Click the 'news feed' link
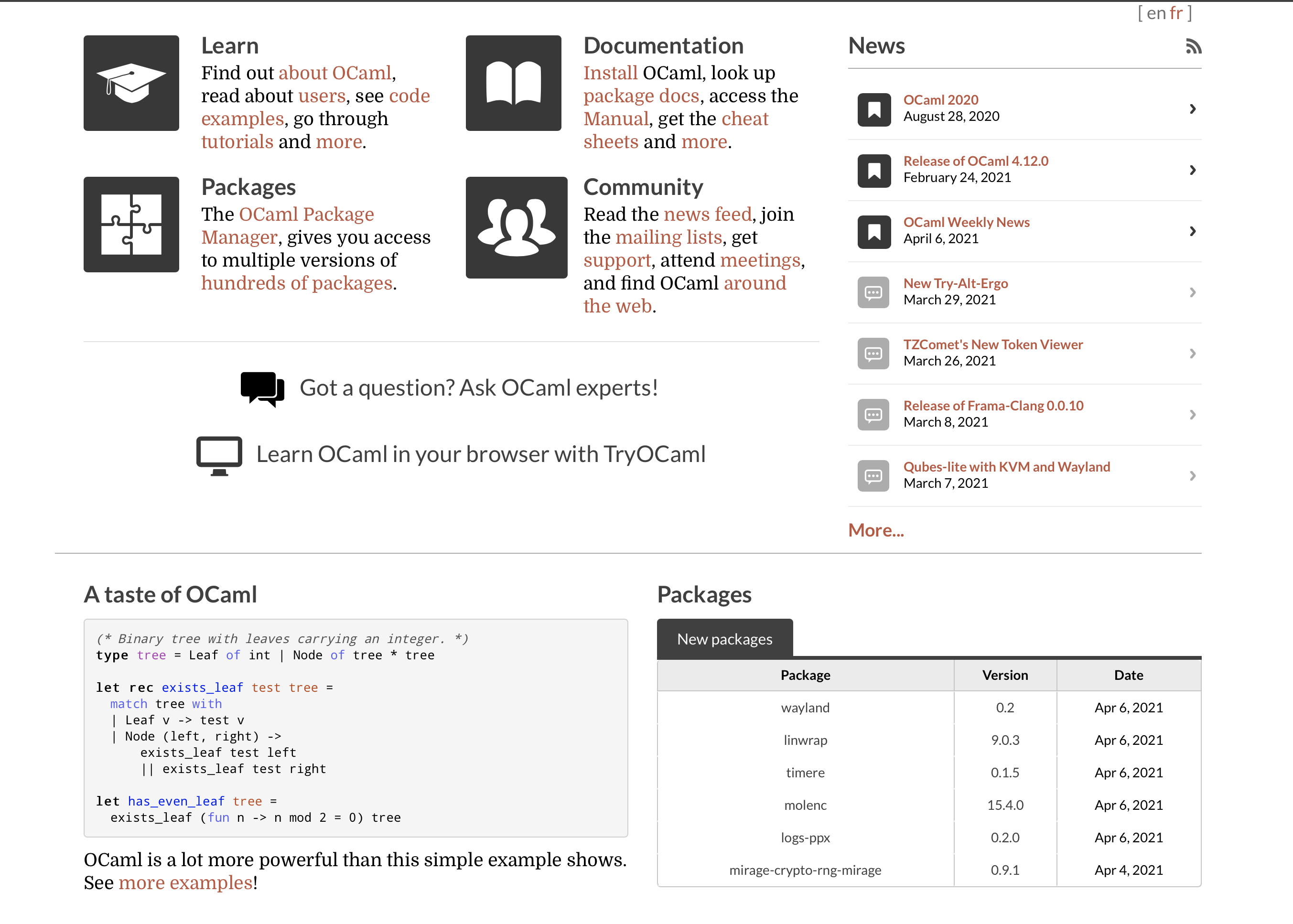 click(708, 215)
